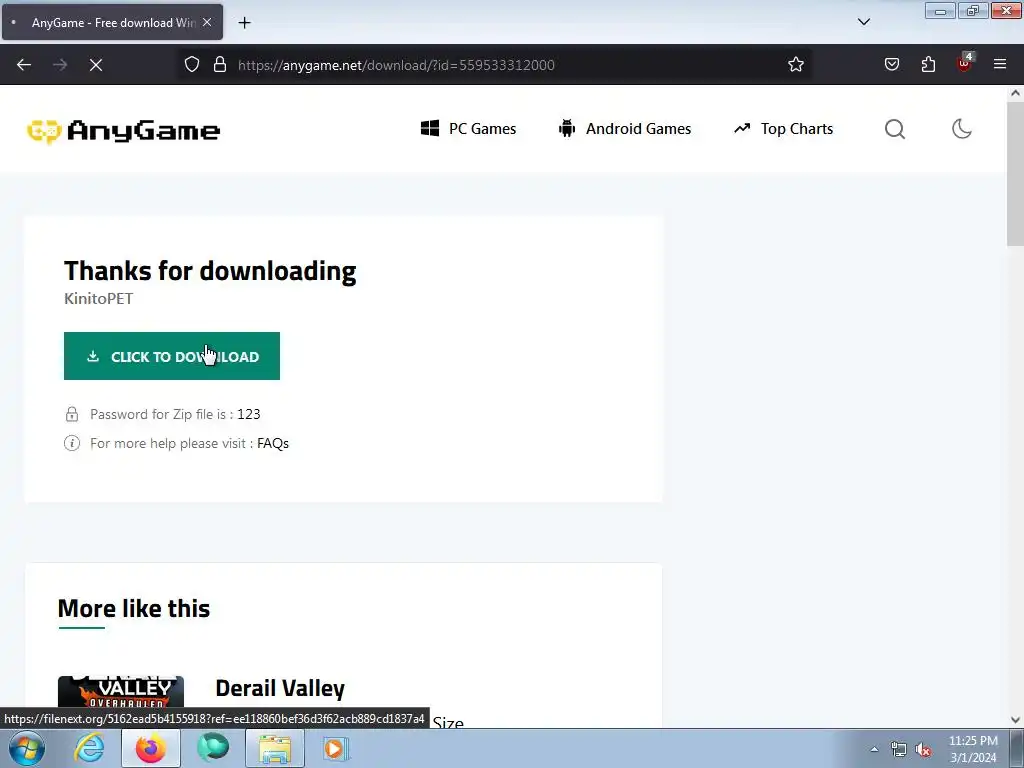The height and width of the screenshot is (768, 1024).
Task: Open Top Charts menu
Action: coord(784,129)
